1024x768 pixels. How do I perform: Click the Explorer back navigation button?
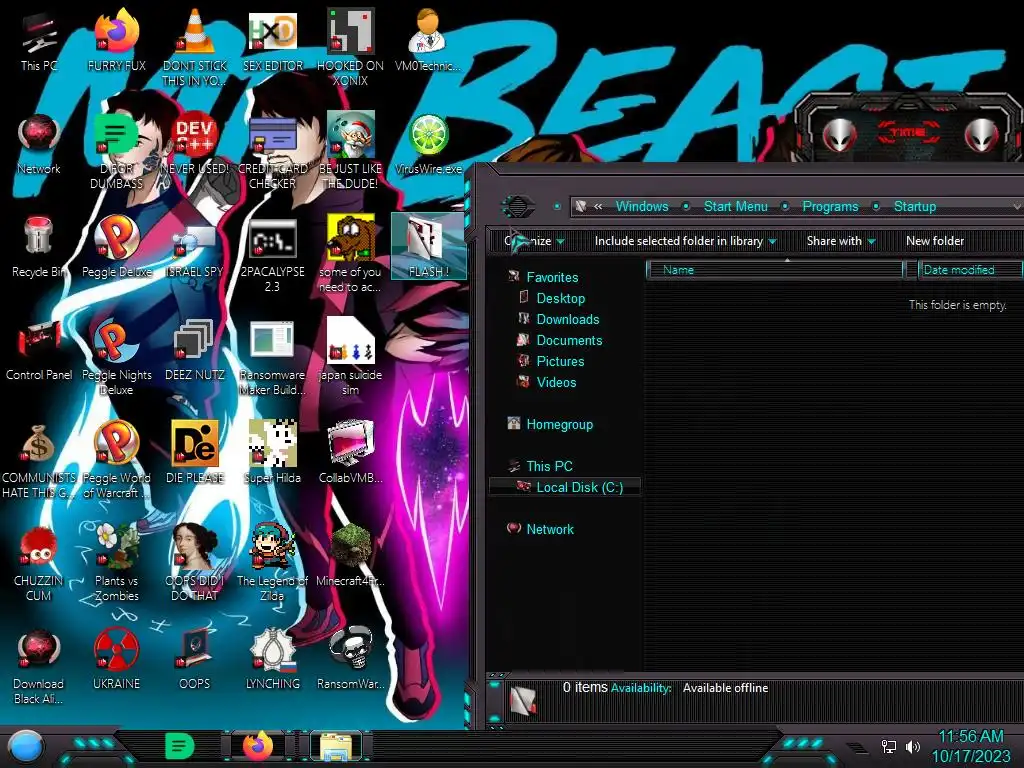point(517,206)
